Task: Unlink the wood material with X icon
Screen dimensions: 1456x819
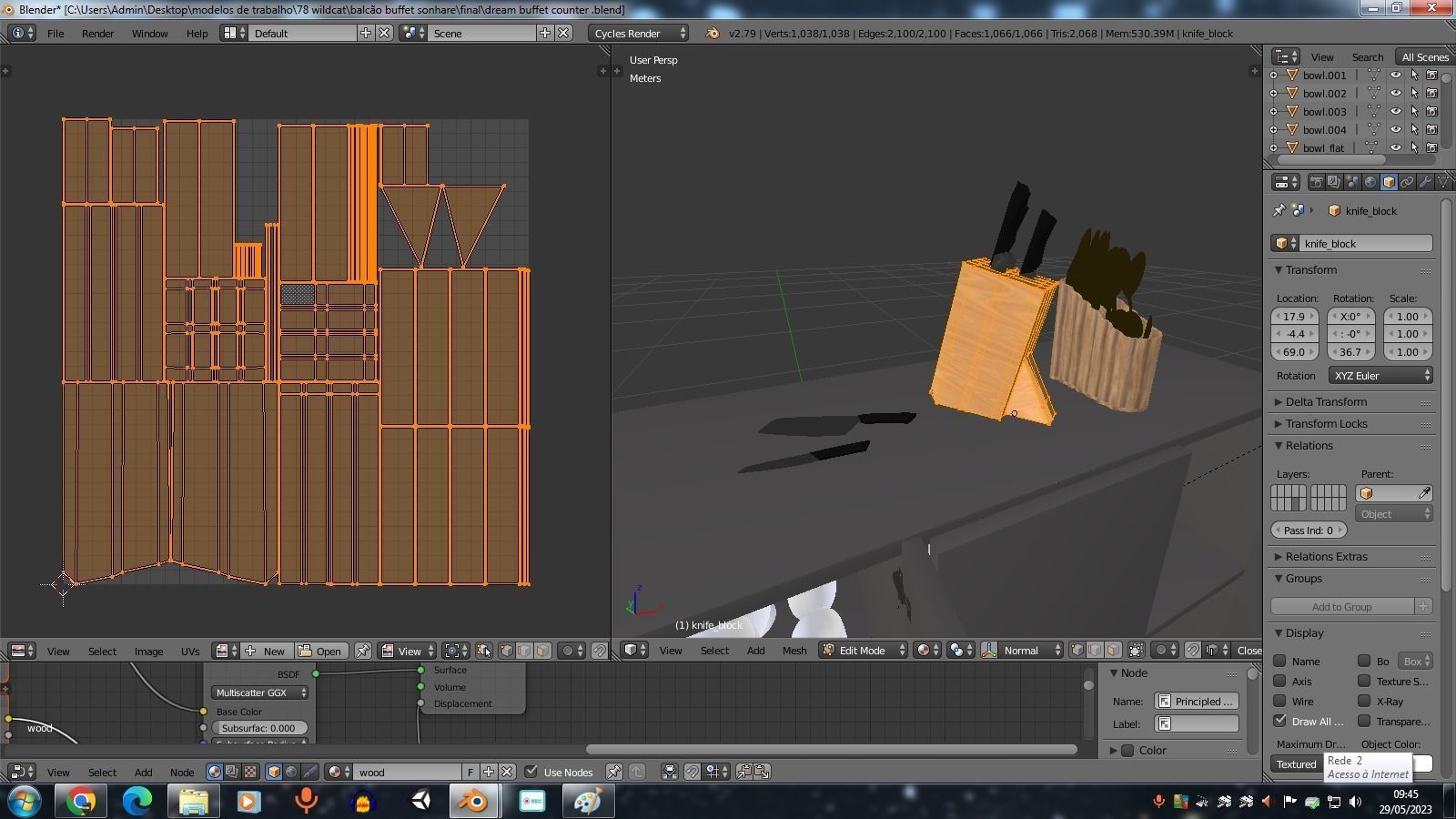Action: pyautogui.click(x=507, y=772)
